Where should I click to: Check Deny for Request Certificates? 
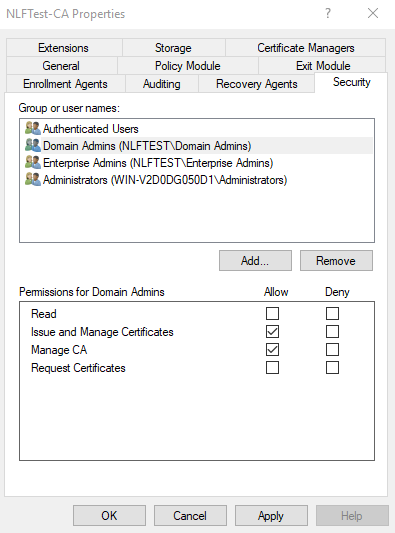[x=332, y=367]
